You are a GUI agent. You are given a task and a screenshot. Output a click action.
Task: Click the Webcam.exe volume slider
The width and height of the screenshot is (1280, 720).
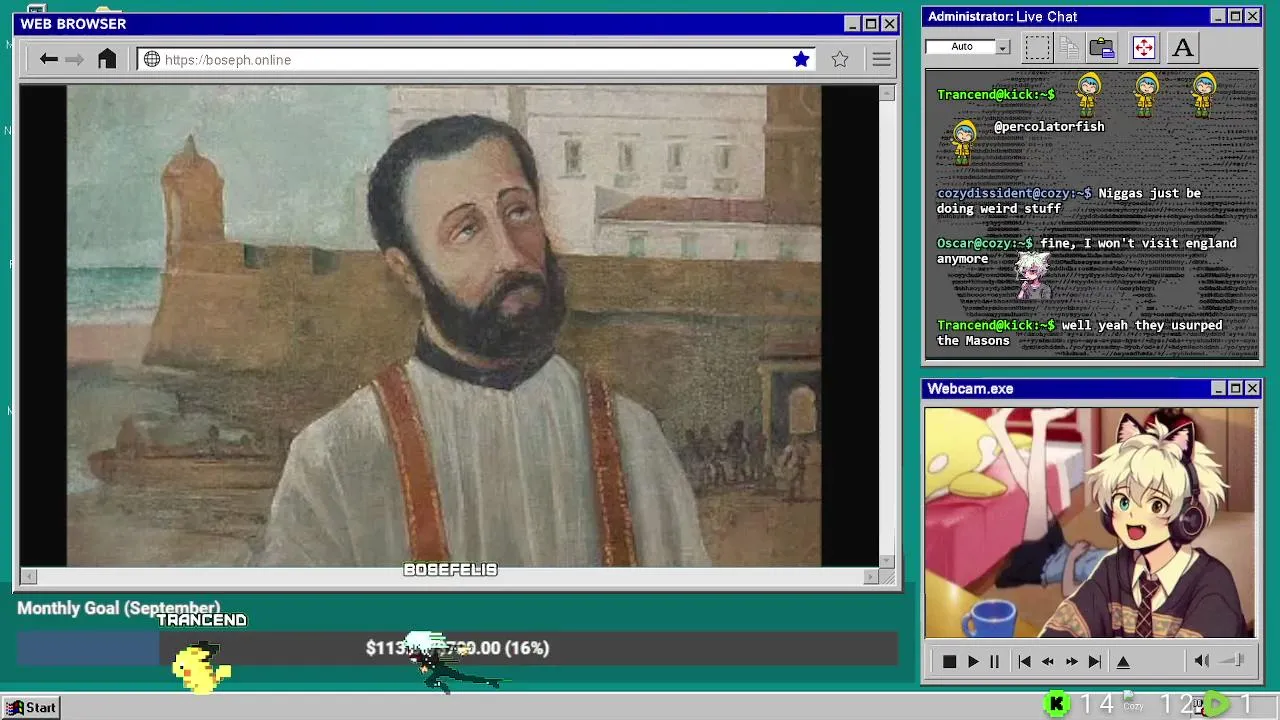tap(1234, 660)
